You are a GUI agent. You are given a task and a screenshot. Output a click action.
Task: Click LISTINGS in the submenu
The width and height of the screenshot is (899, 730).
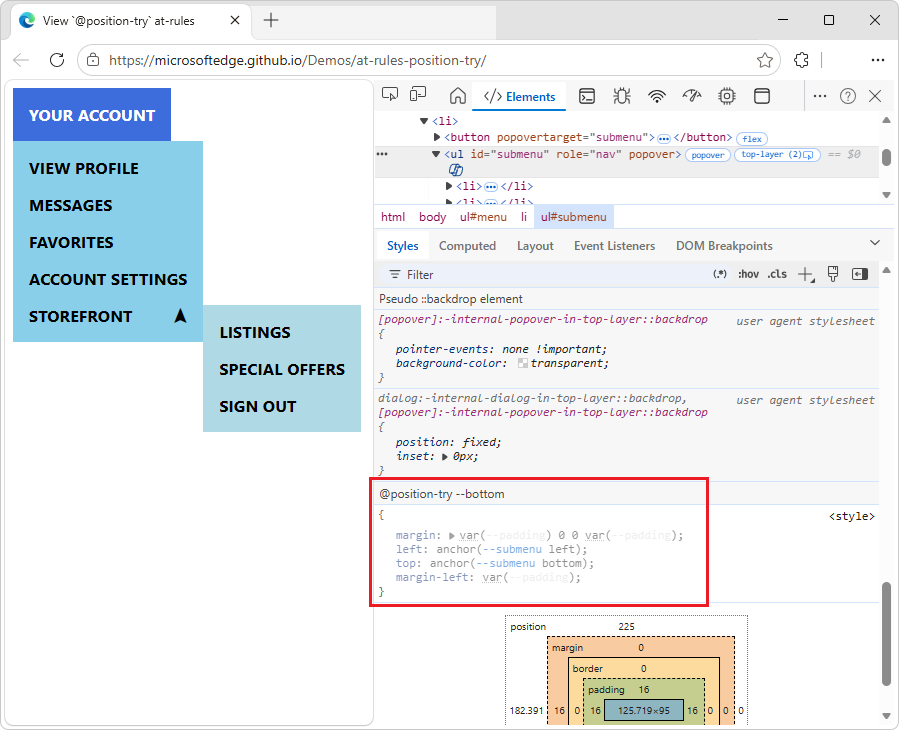[x=255, y=333]
